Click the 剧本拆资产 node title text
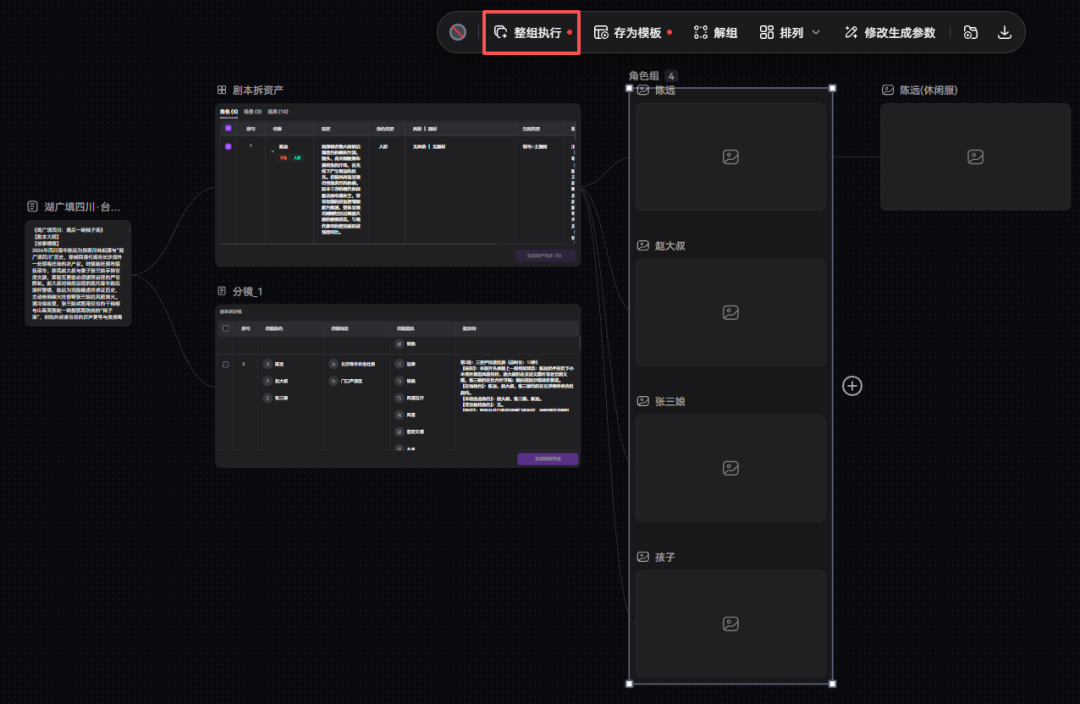The image size is (1080, 704). (x=258, y=90)
